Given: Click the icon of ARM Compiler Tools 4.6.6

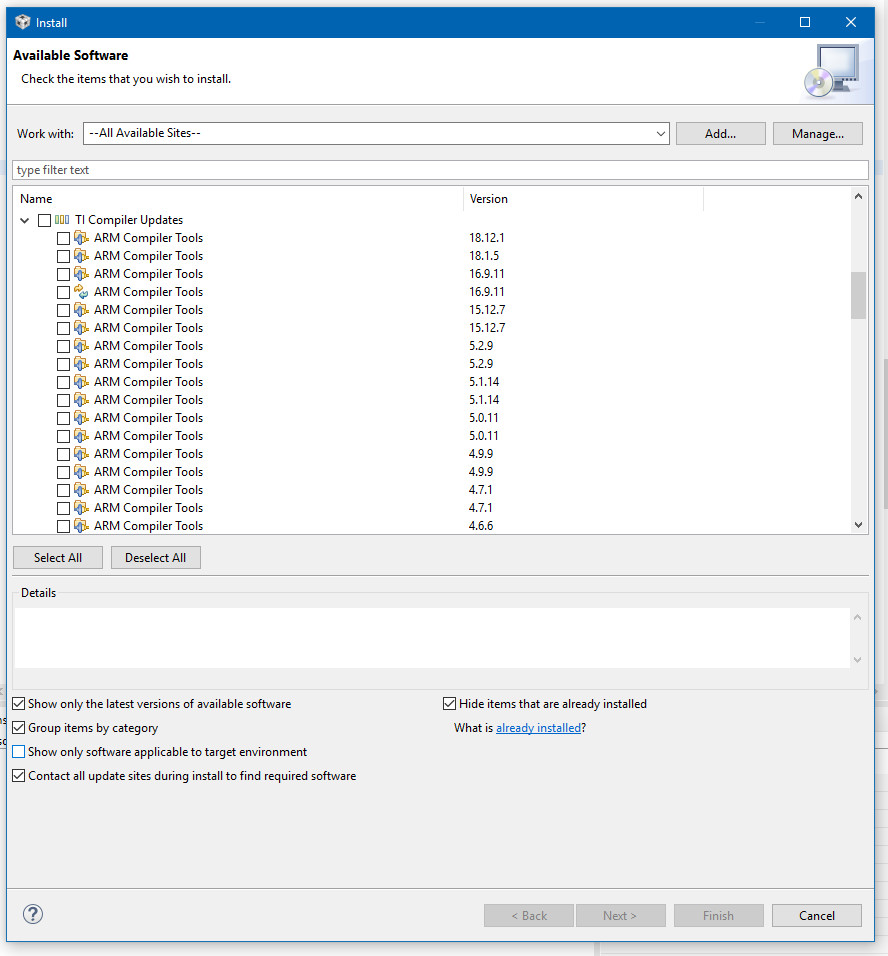Looking at the screenshot, I should coord(81,526).
